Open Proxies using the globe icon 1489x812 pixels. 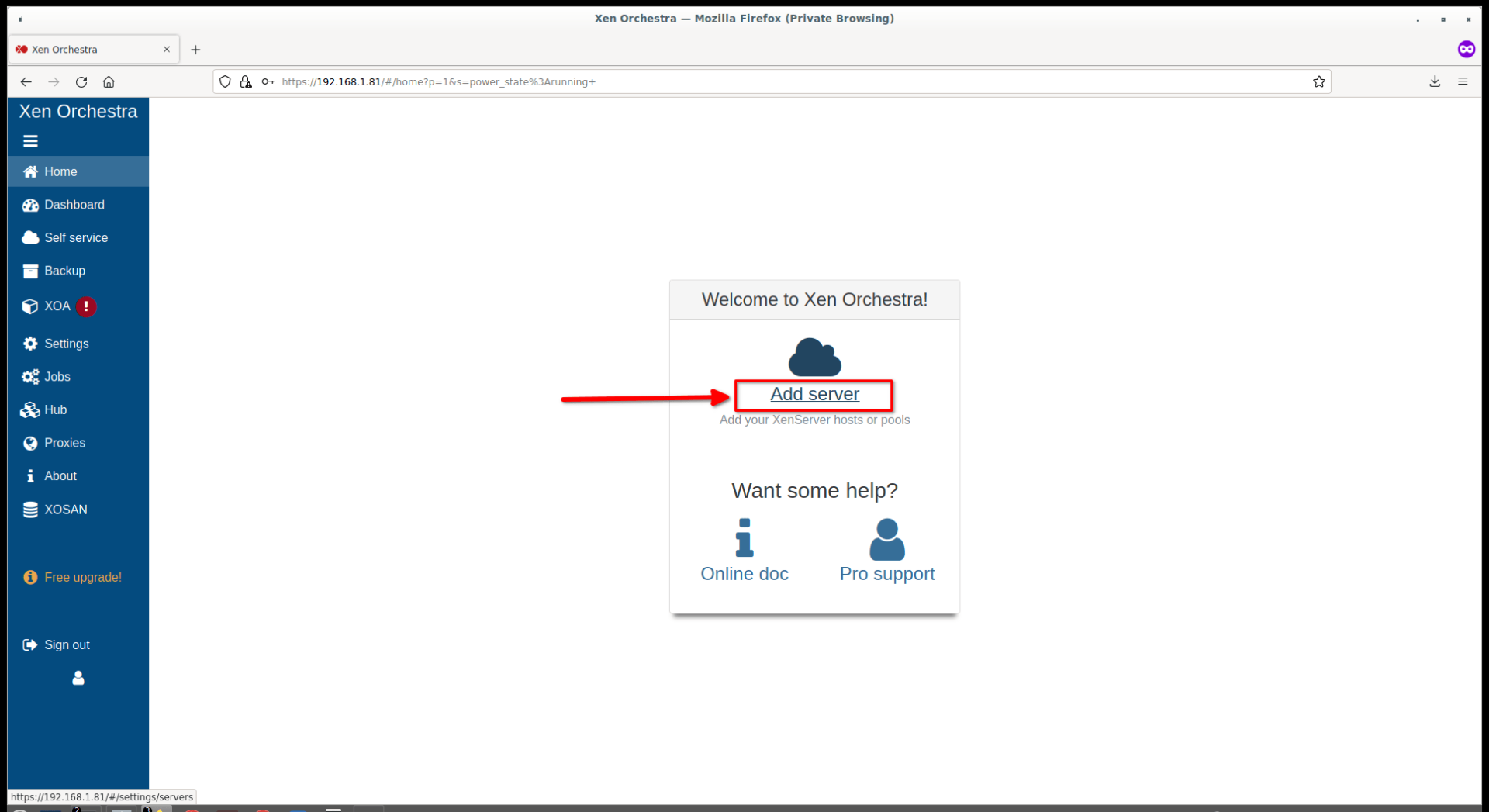[29, 443]
